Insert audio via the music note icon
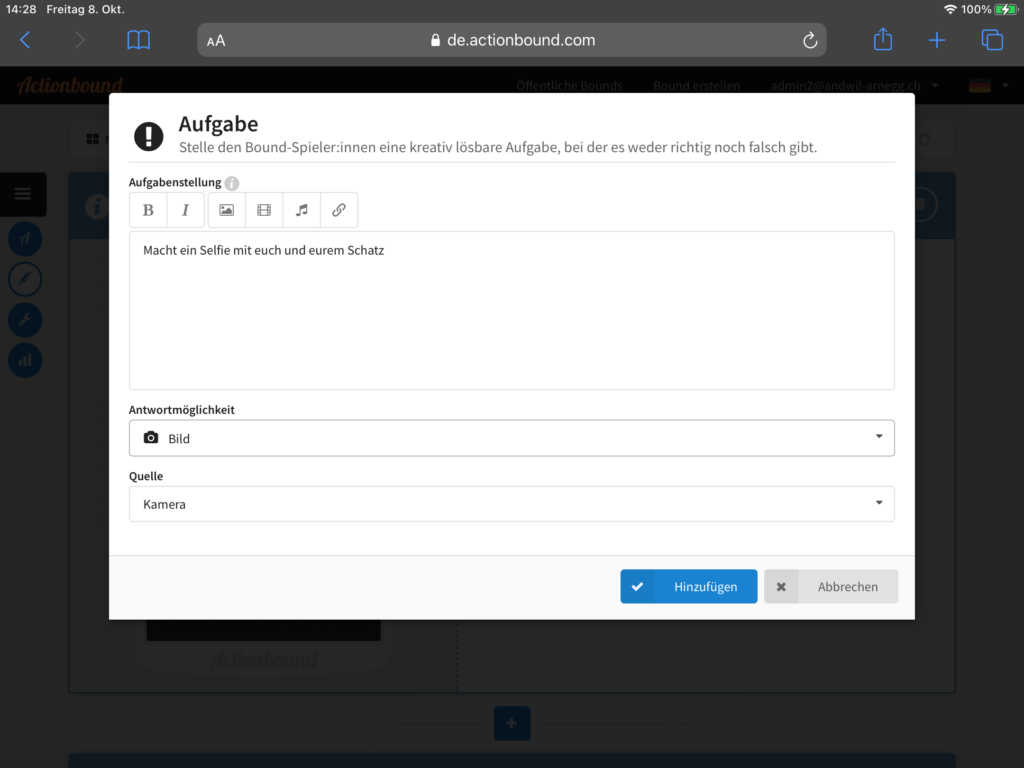 coord(301,210)
